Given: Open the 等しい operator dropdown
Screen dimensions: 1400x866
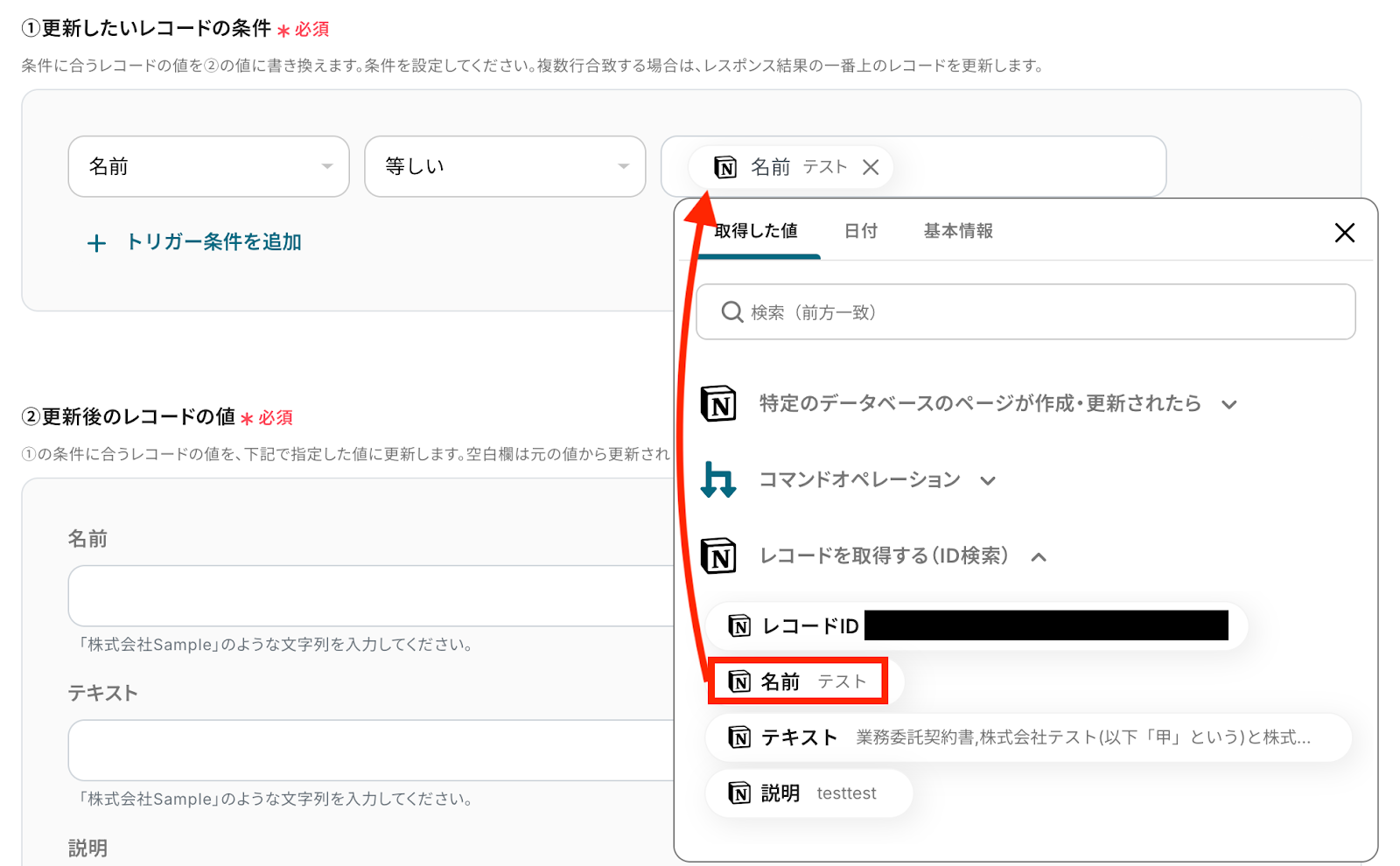Looking at the screenshot, I should click(x=505, y=166).
